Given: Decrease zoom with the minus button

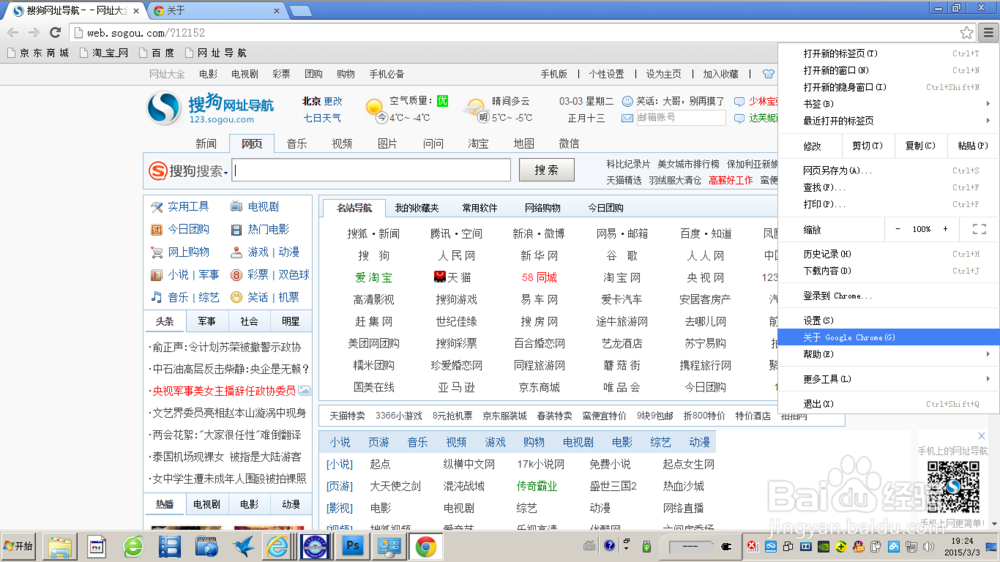Looking at the screenshot, I should [x=898, y=229].
